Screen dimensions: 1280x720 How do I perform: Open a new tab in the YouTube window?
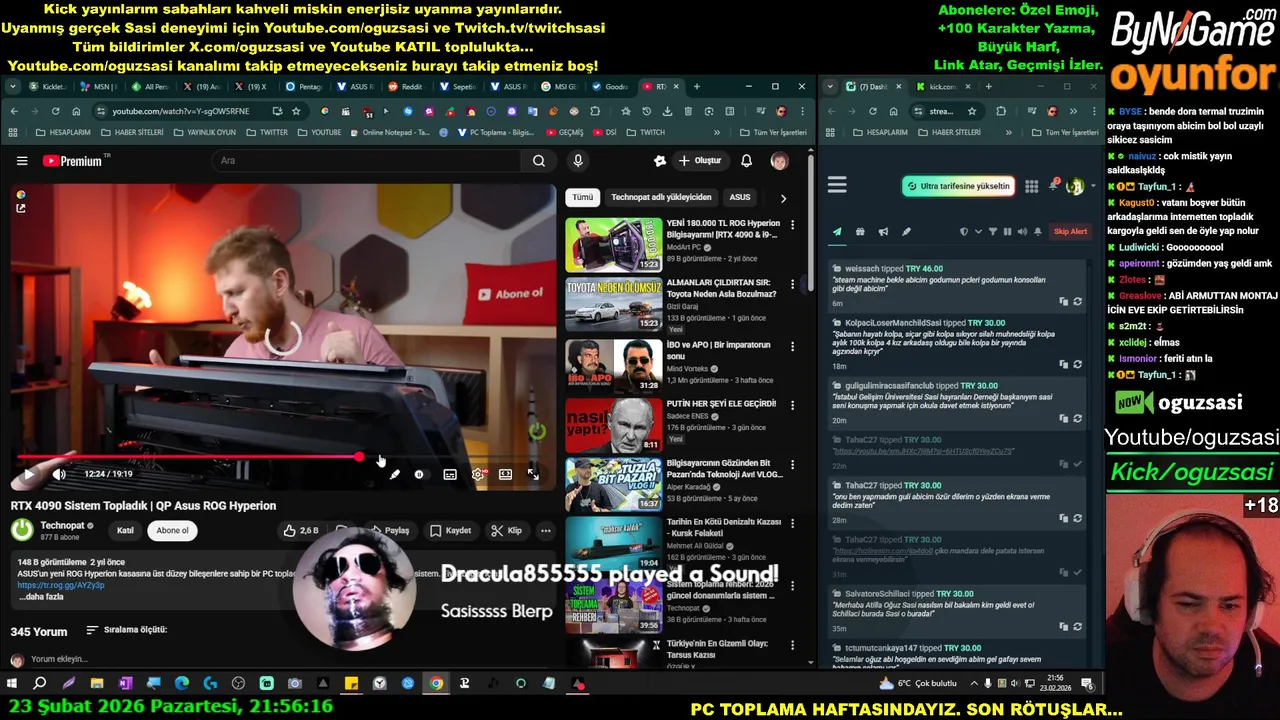[x=696, y=87]
